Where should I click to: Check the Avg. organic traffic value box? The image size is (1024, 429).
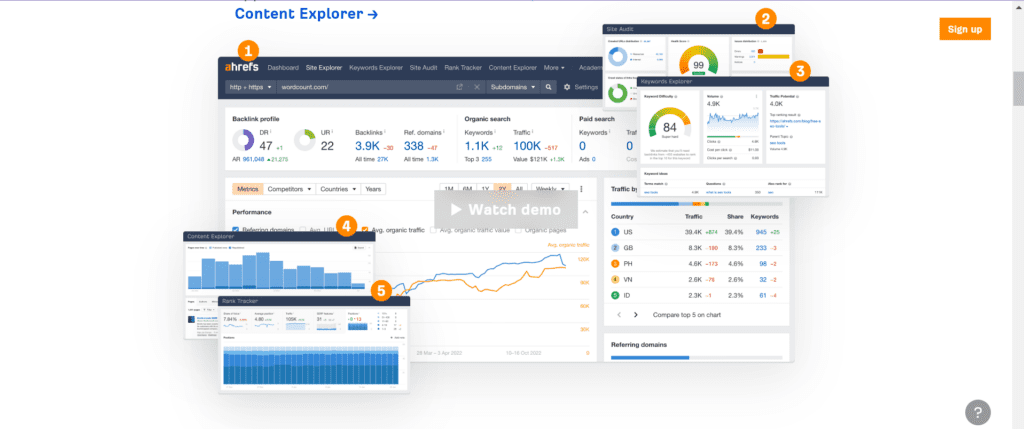click(433, 229)
